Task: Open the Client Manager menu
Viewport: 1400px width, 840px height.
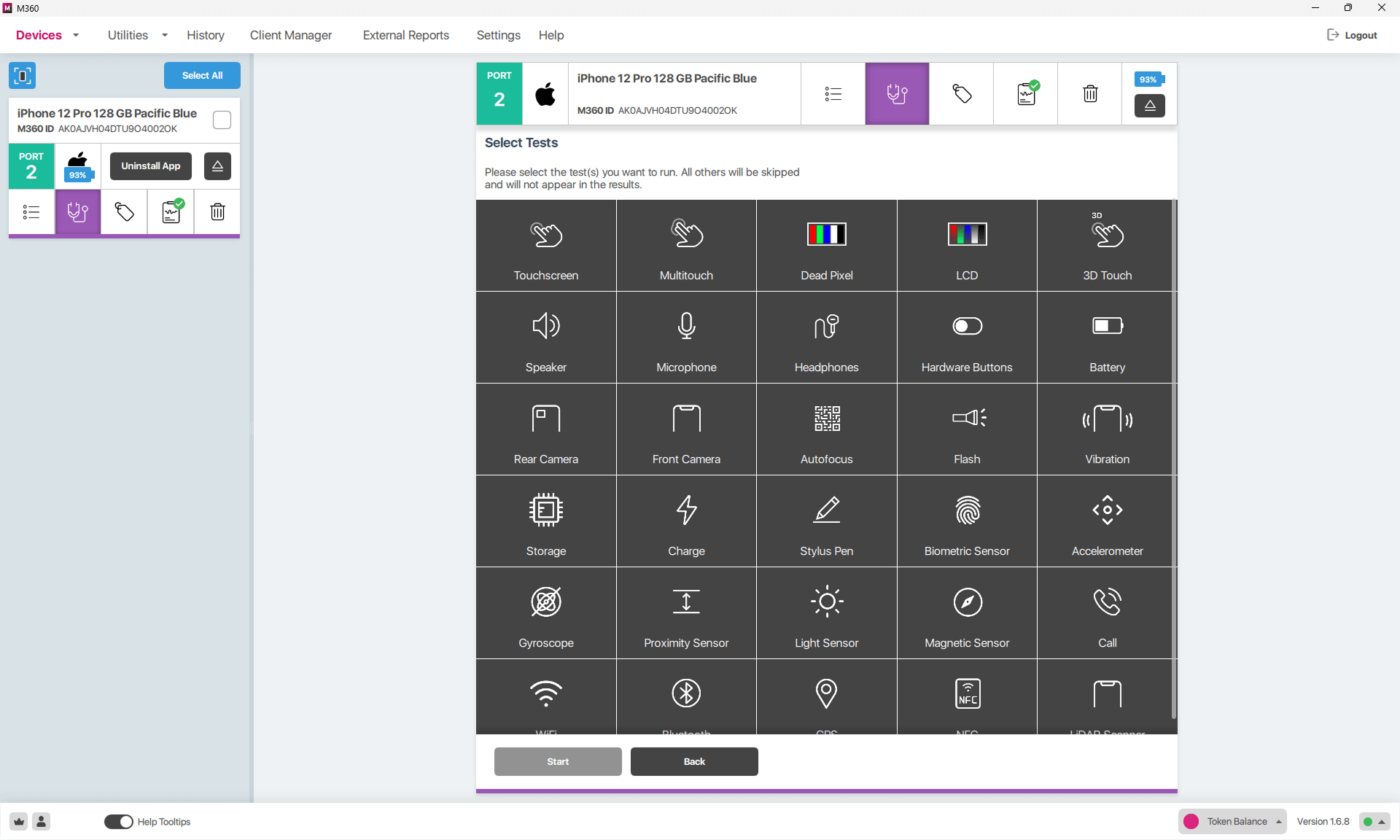Action: [x=291, y=35]
